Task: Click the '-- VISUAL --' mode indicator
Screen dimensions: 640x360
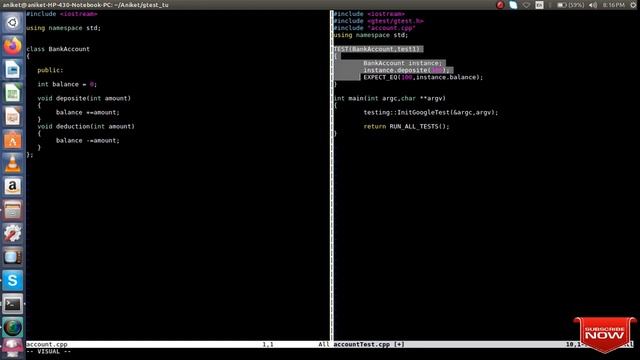Action: [49, 351]
